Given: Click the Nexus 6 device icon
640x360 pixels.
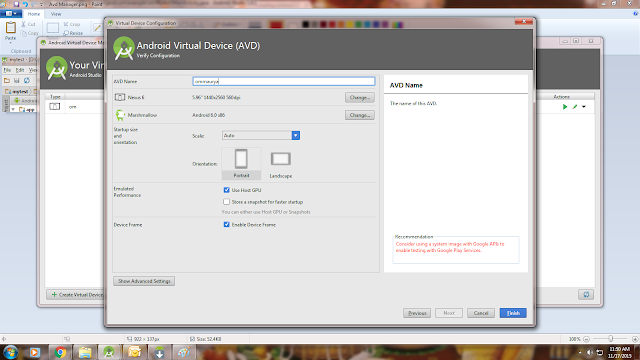Looking at the screenshot, I should 120,97.
